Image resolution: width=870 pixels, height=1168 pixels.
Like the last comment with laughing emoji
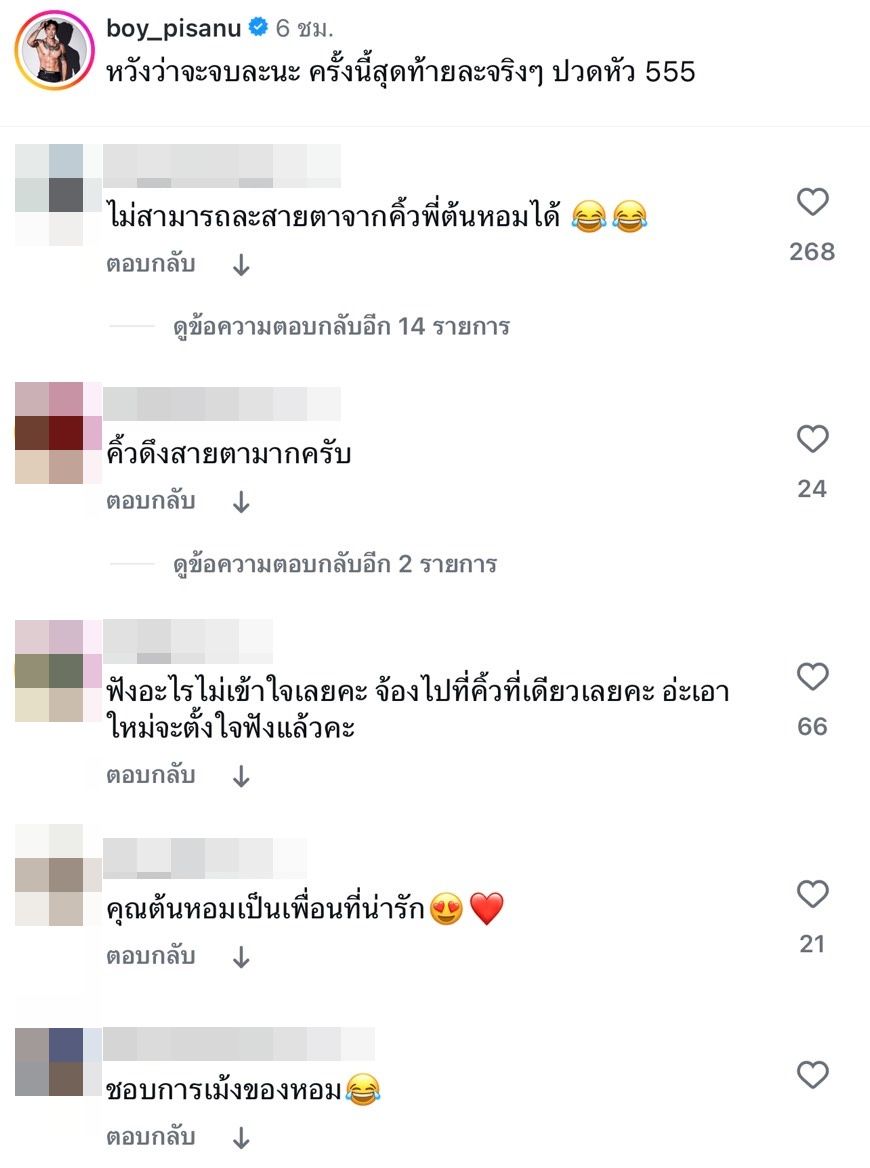[813, 1075]
